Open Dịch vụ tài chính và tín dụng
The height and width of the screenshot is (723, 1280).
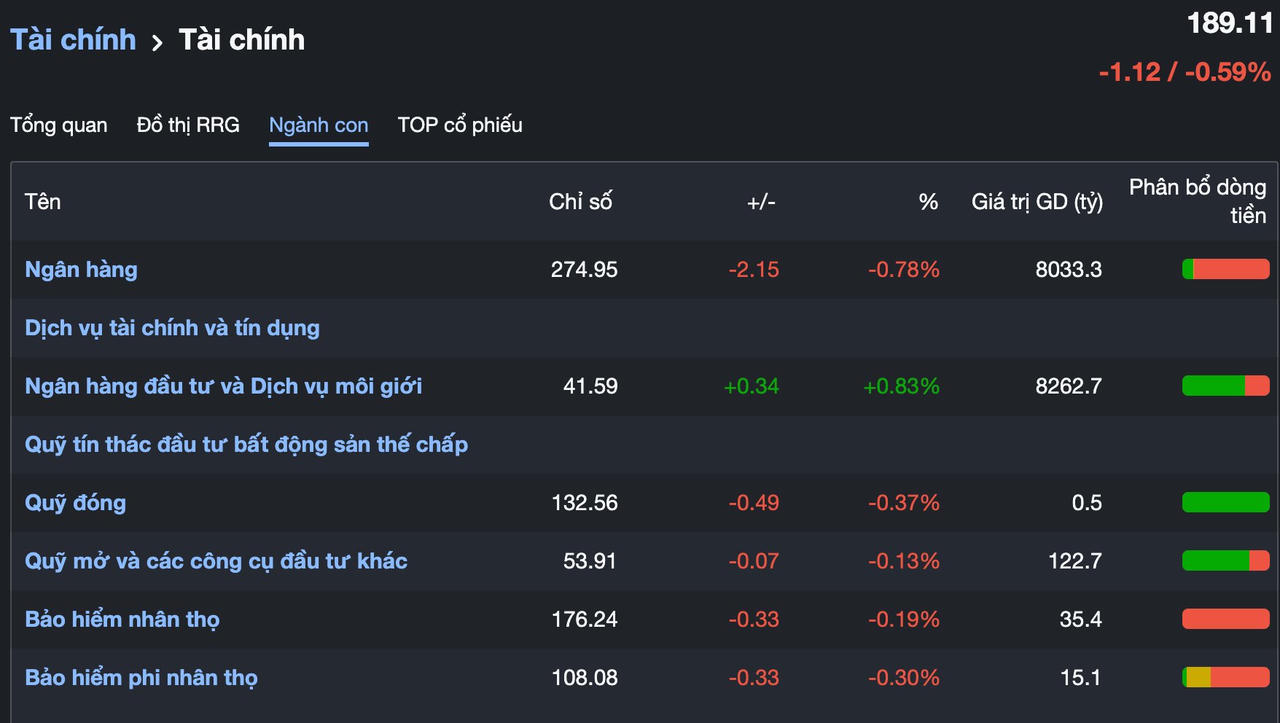tap(172, 327)
